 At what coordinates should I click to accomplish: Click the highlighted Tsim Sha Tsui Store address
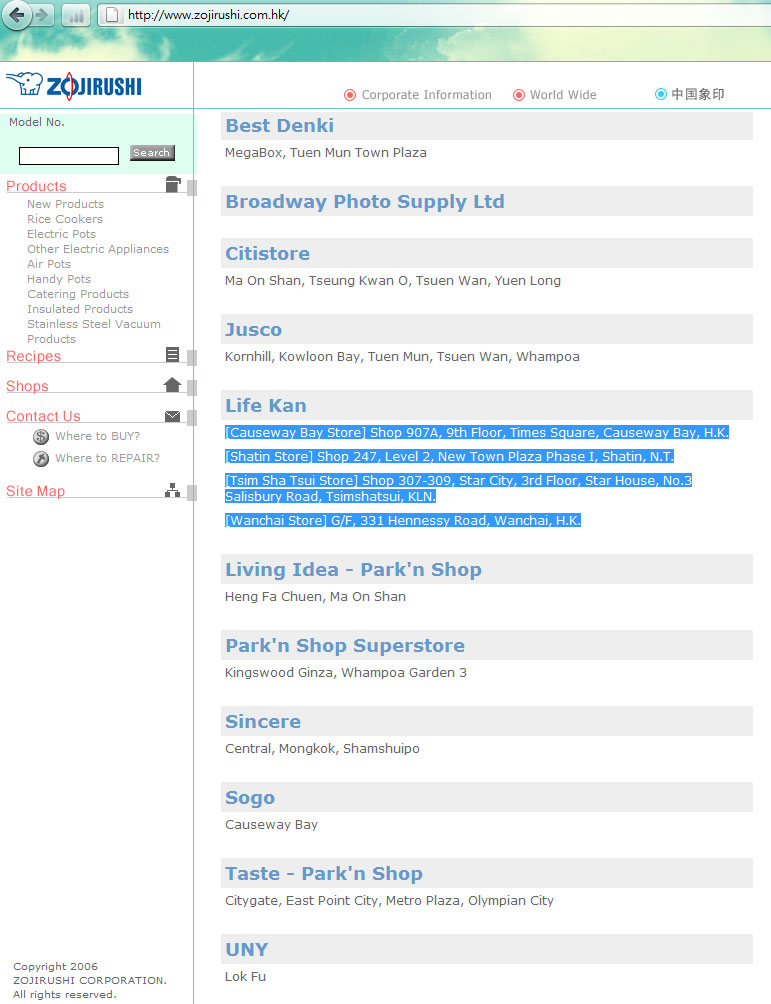click(459, 489)
